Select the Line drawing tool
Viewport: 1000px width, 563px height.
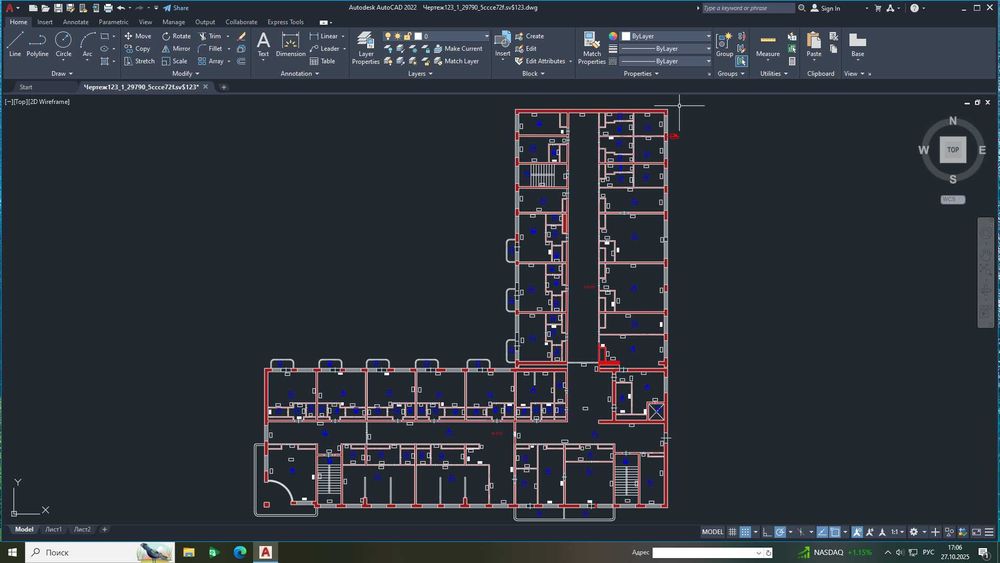15,43
